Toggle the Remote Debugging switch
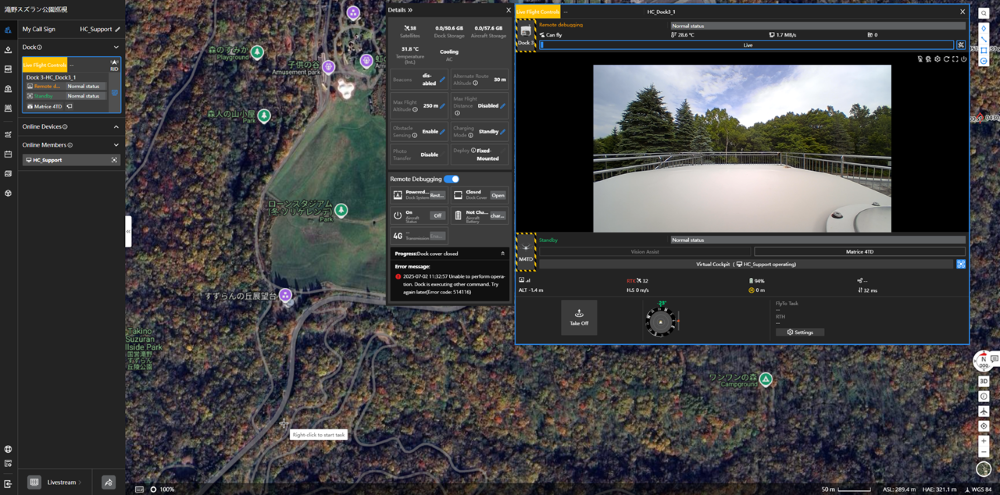 click(x=452, y=179)
